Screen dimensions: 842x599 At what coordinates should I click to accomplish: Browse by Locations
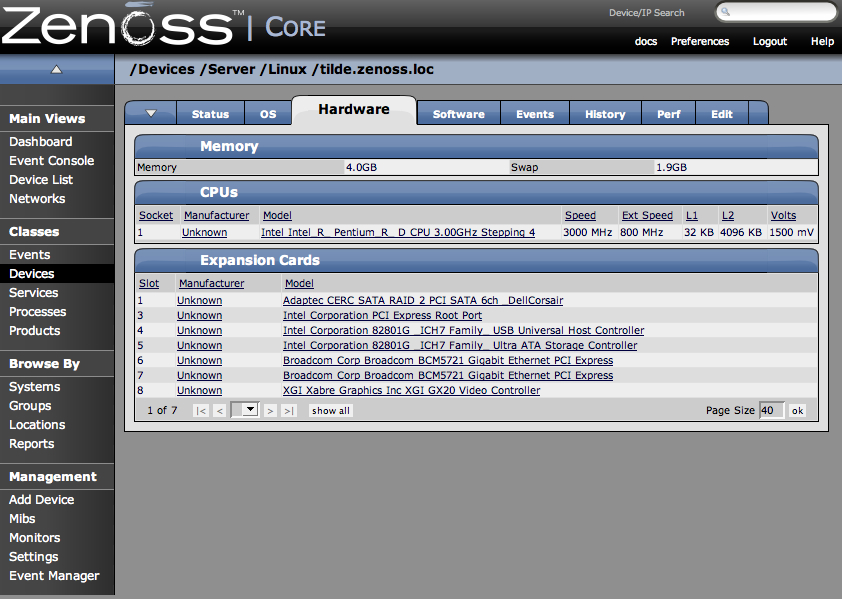(37, 424)
